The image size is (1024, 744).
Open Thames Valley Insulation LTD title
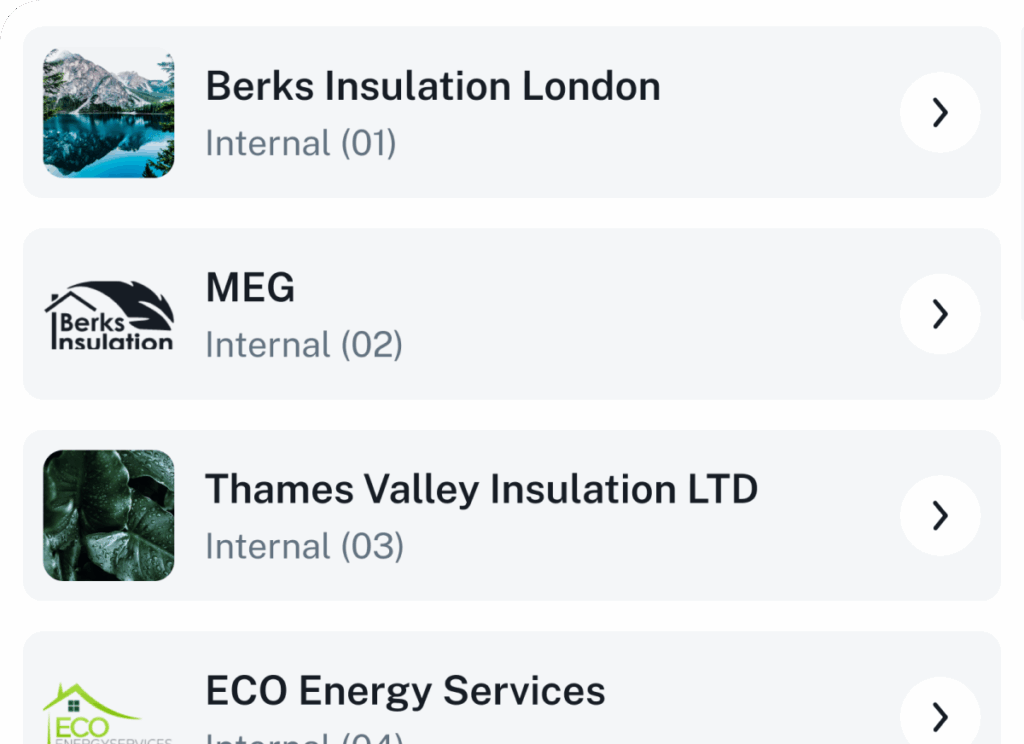pos(481,490)
